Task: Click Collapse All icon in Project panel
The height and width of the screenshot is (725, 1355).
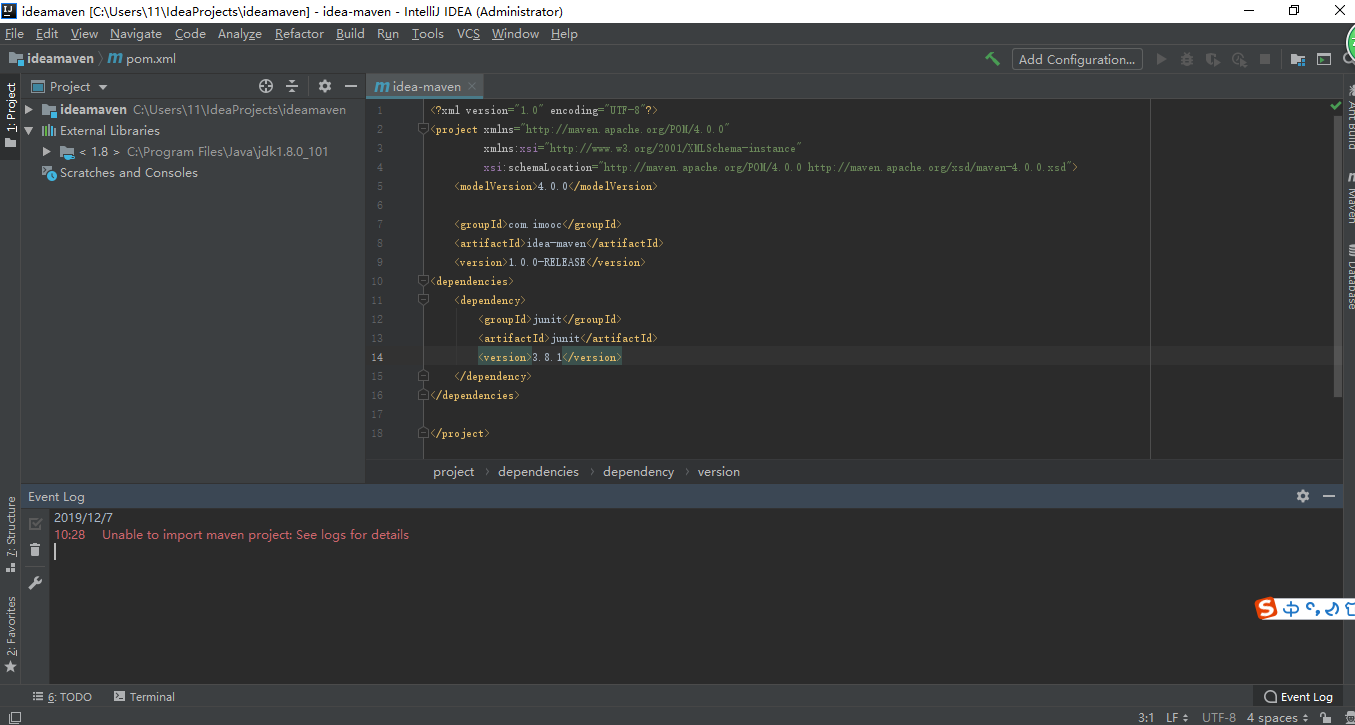Action: [292, 86]
